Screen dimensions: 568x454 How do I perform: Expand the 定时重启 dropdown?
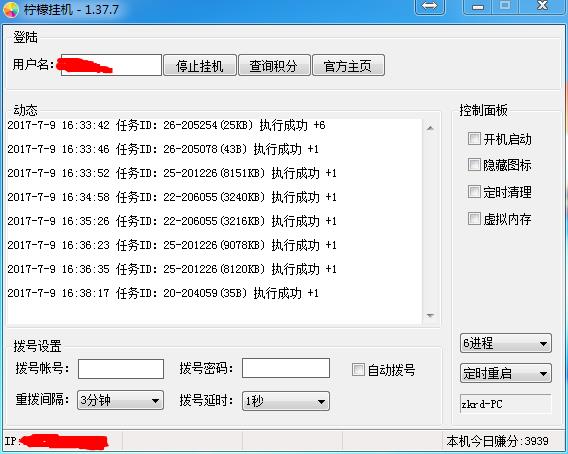click(x=506, y=373)
